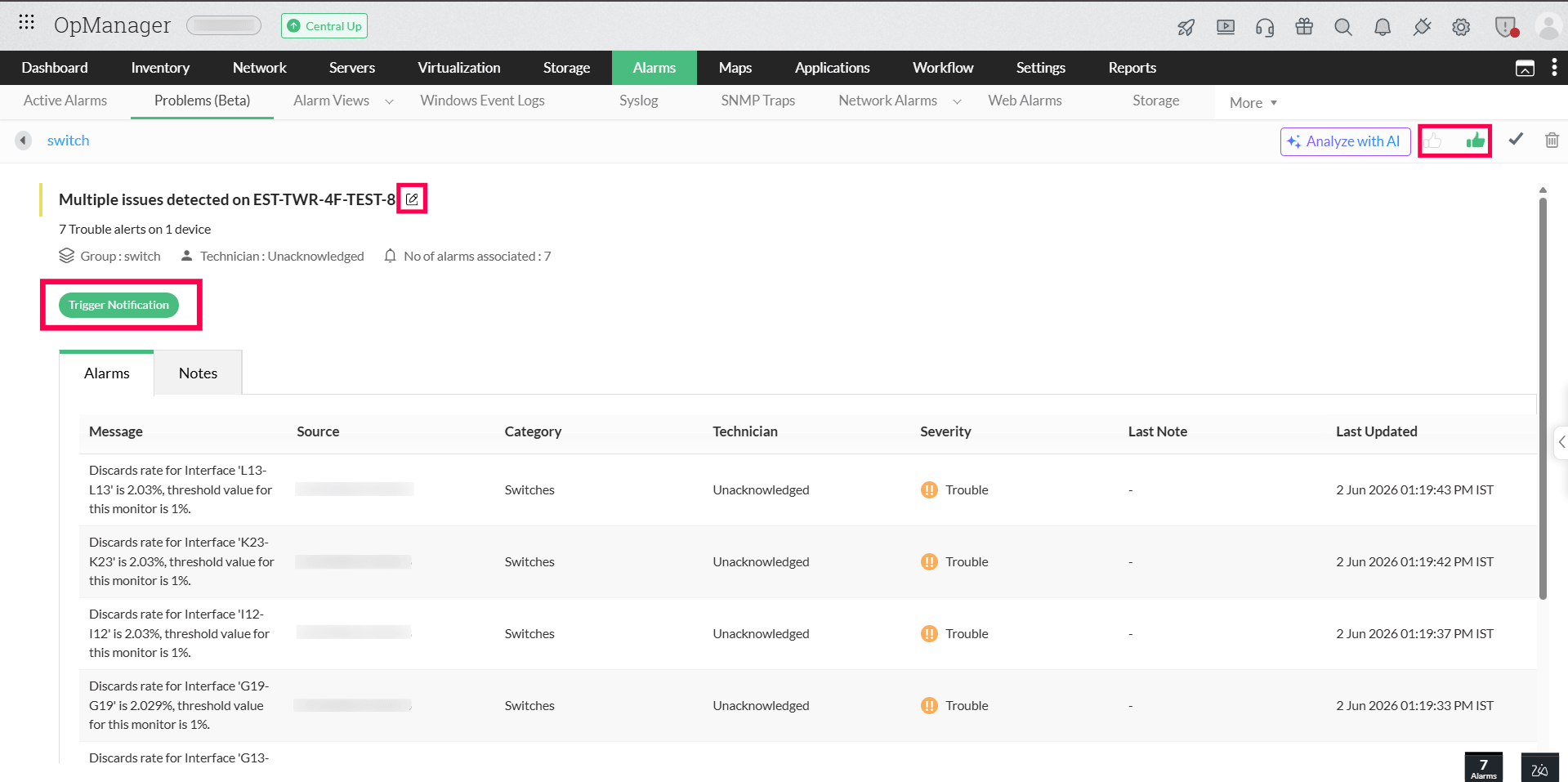Click the green thumbs-up feedback icon

[x=1475, y=141]
